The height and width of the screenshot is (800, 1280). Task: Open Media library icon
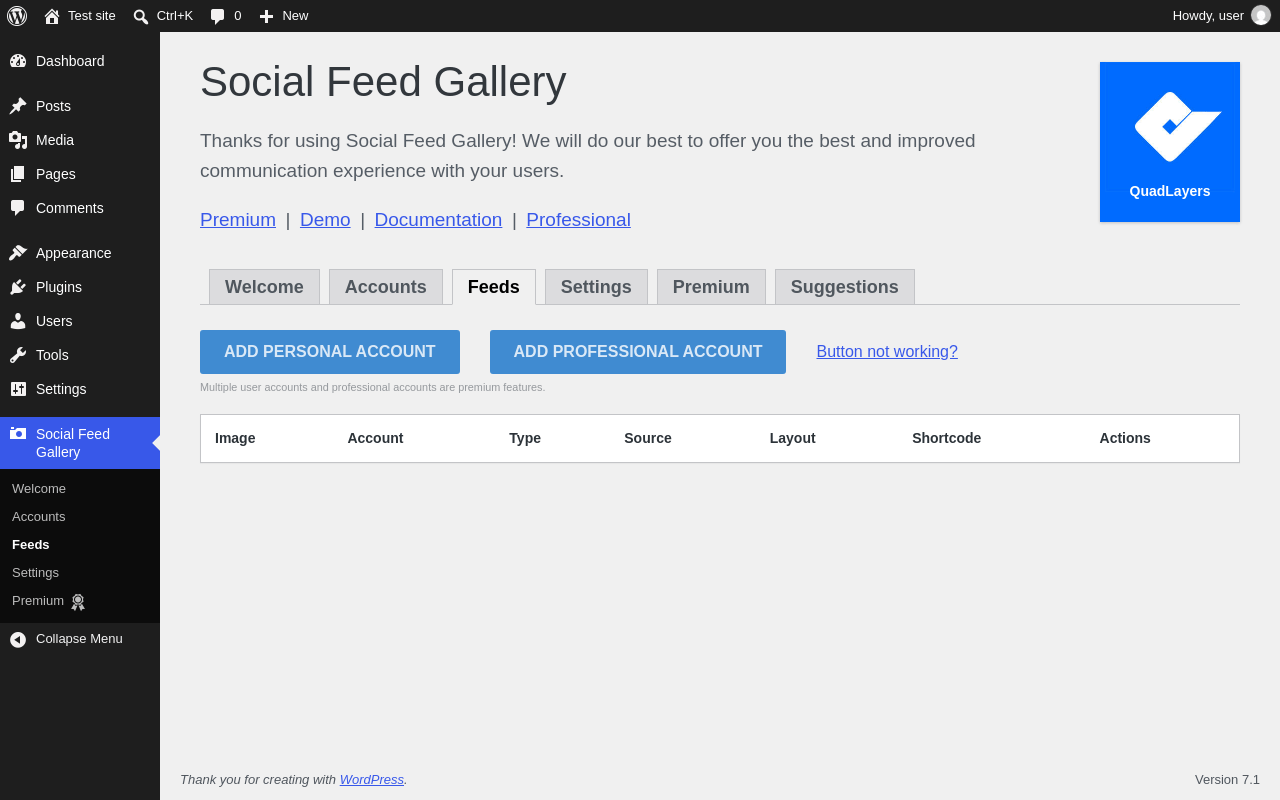coord(18,140)
